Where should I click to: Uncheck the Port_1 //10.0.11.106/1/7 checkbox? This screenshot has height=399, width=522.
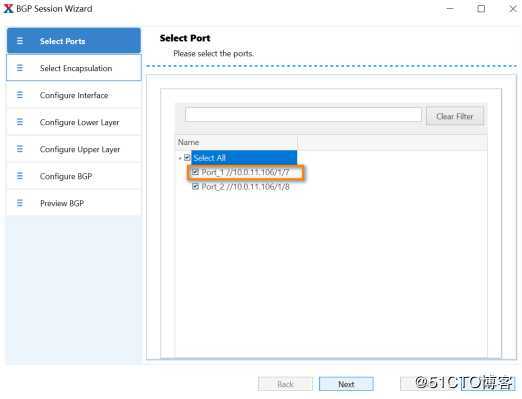pyautogui.click(x=195, y=172)
